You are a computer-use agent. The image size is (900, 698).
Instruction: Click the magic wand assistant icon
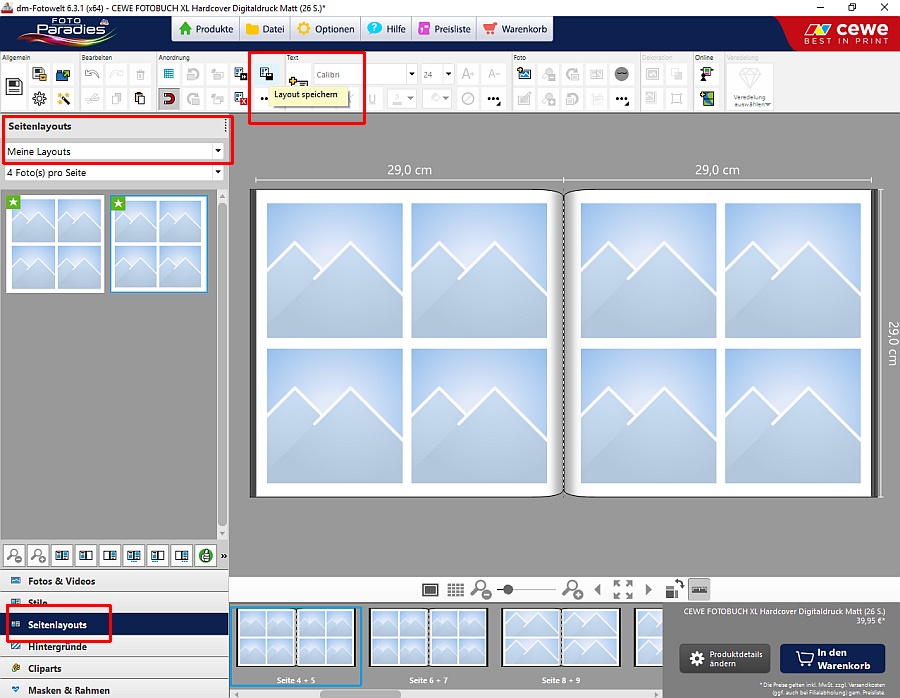point(64,98)
